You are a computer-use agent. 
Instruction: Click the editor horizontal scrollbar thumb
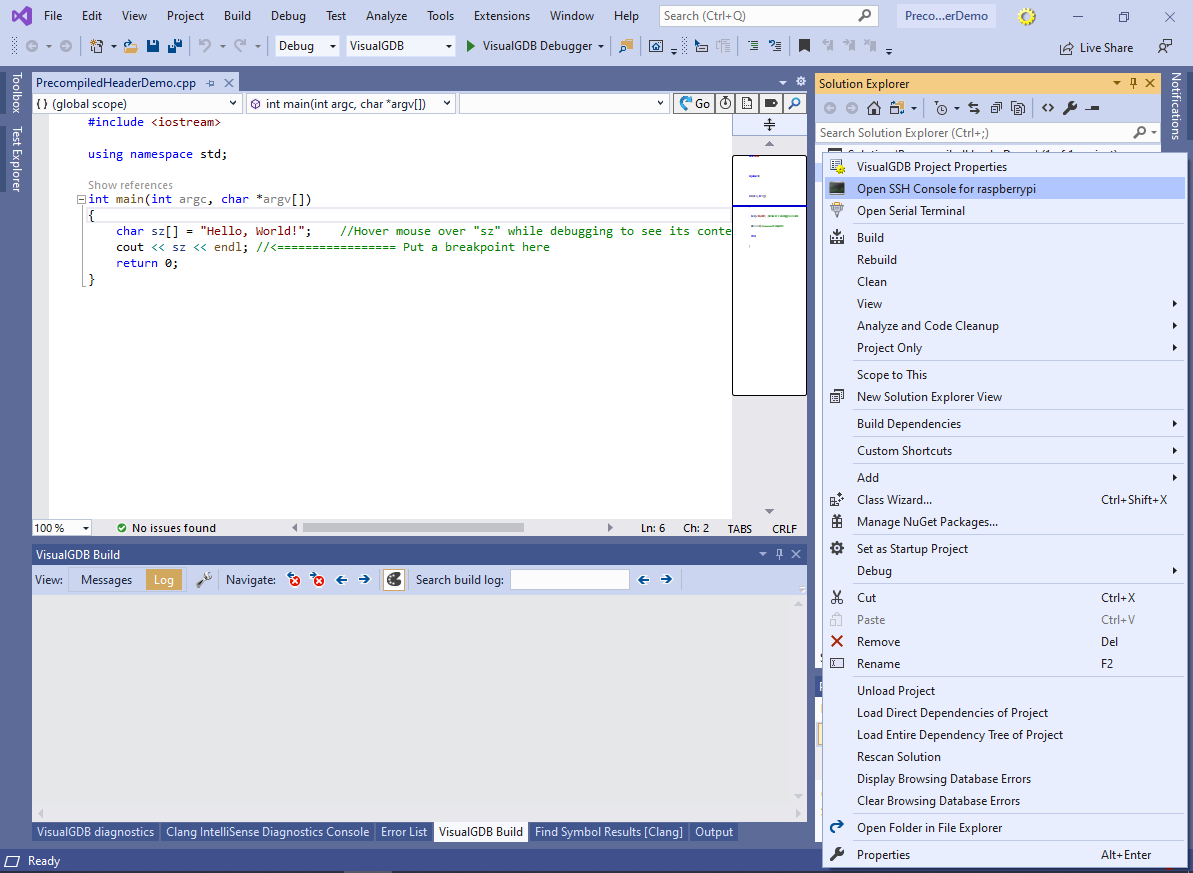413,527
